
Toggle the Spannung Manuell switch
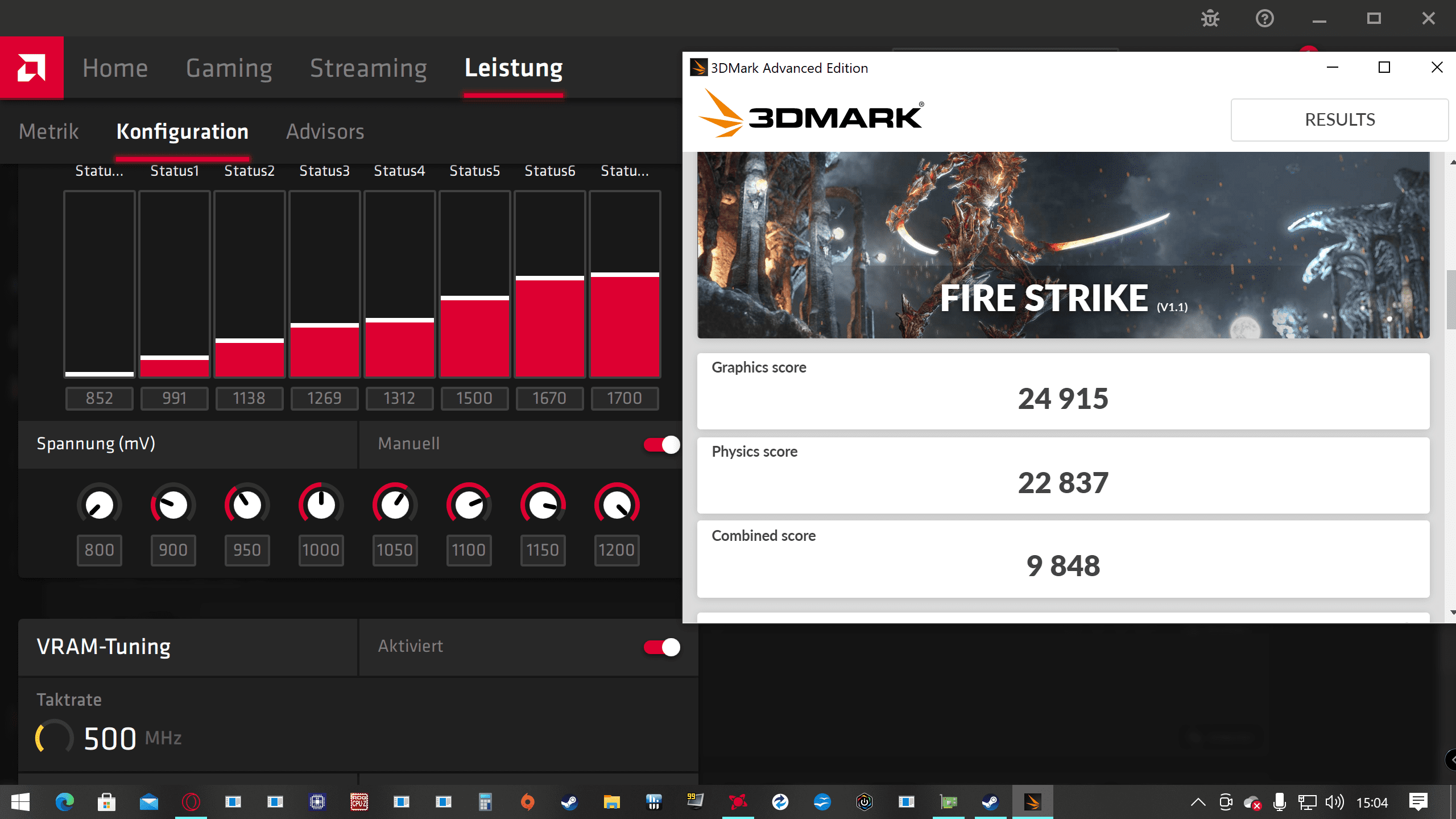pyautogui.click(x=661, y=444)
